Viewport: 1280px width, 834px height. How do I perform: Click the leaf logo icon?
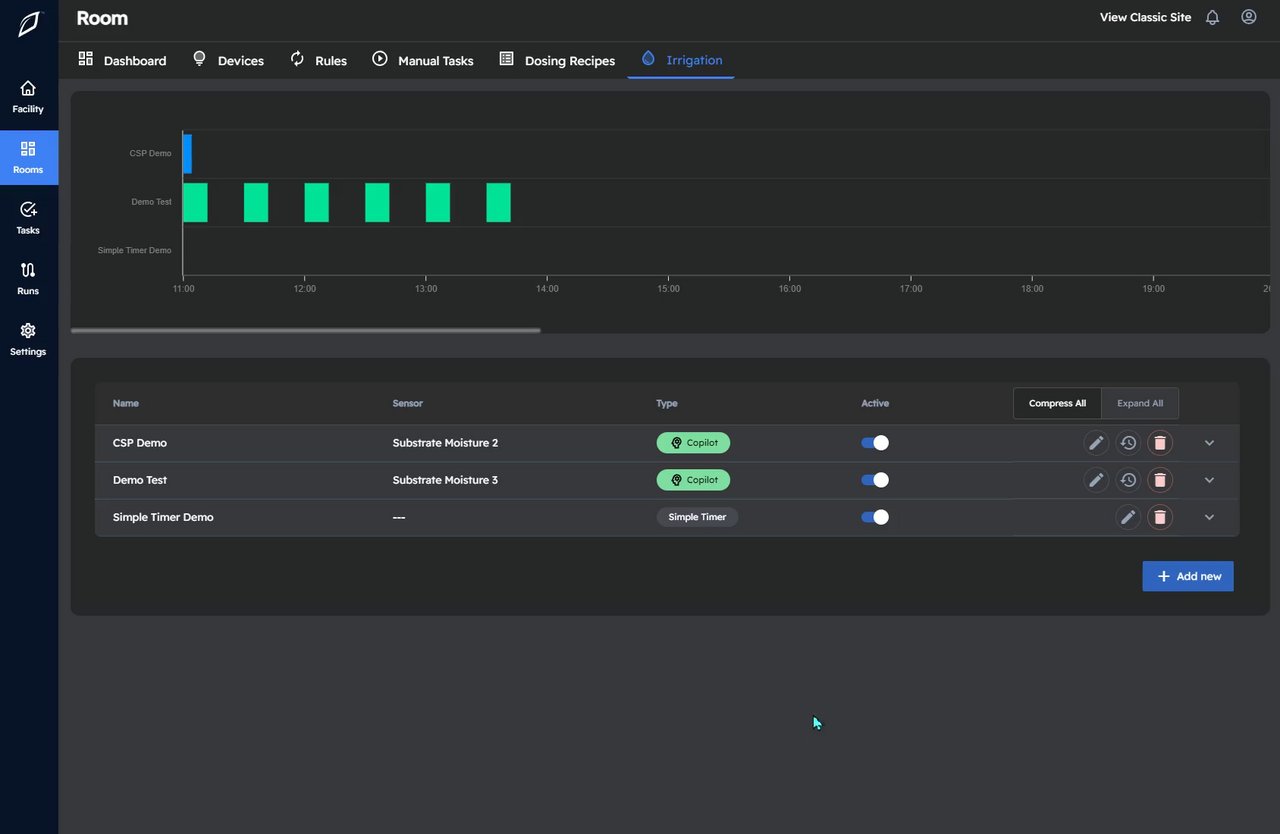[29, 24]
